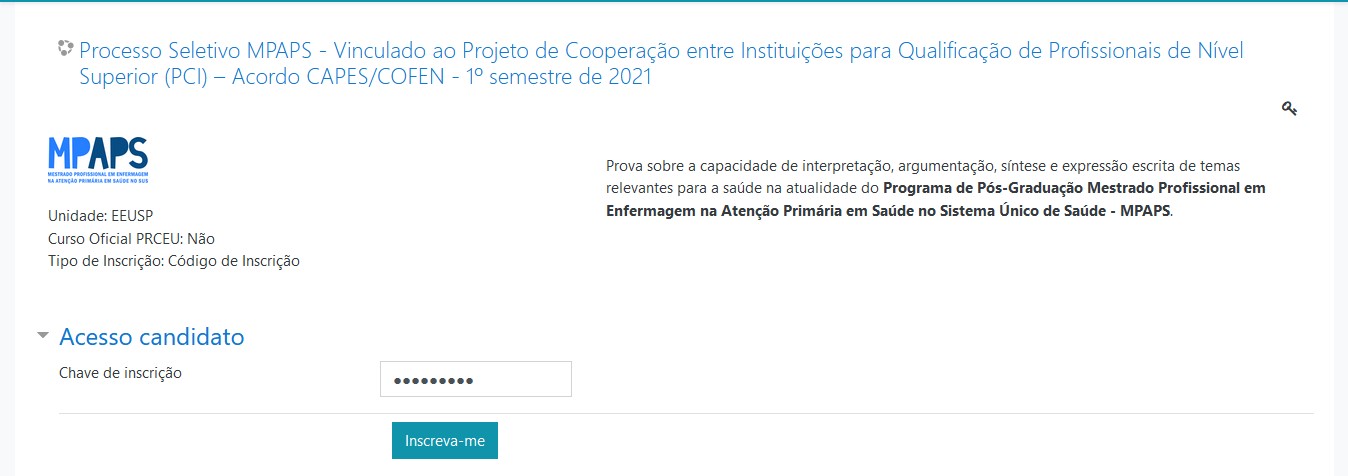Click the small subtitle text under MPAPS logo
1348x476 pixels.
(x=98, y=178)
